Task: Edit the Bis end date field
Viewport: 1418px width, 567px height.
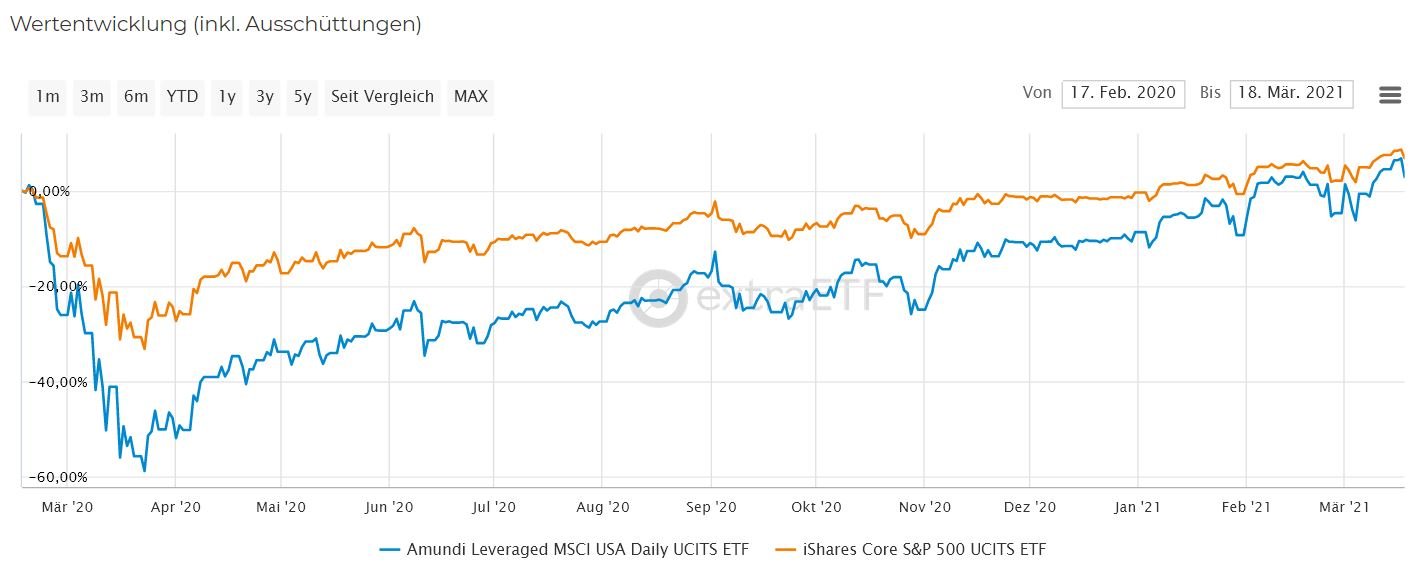Action: [x=1291, y=93]
